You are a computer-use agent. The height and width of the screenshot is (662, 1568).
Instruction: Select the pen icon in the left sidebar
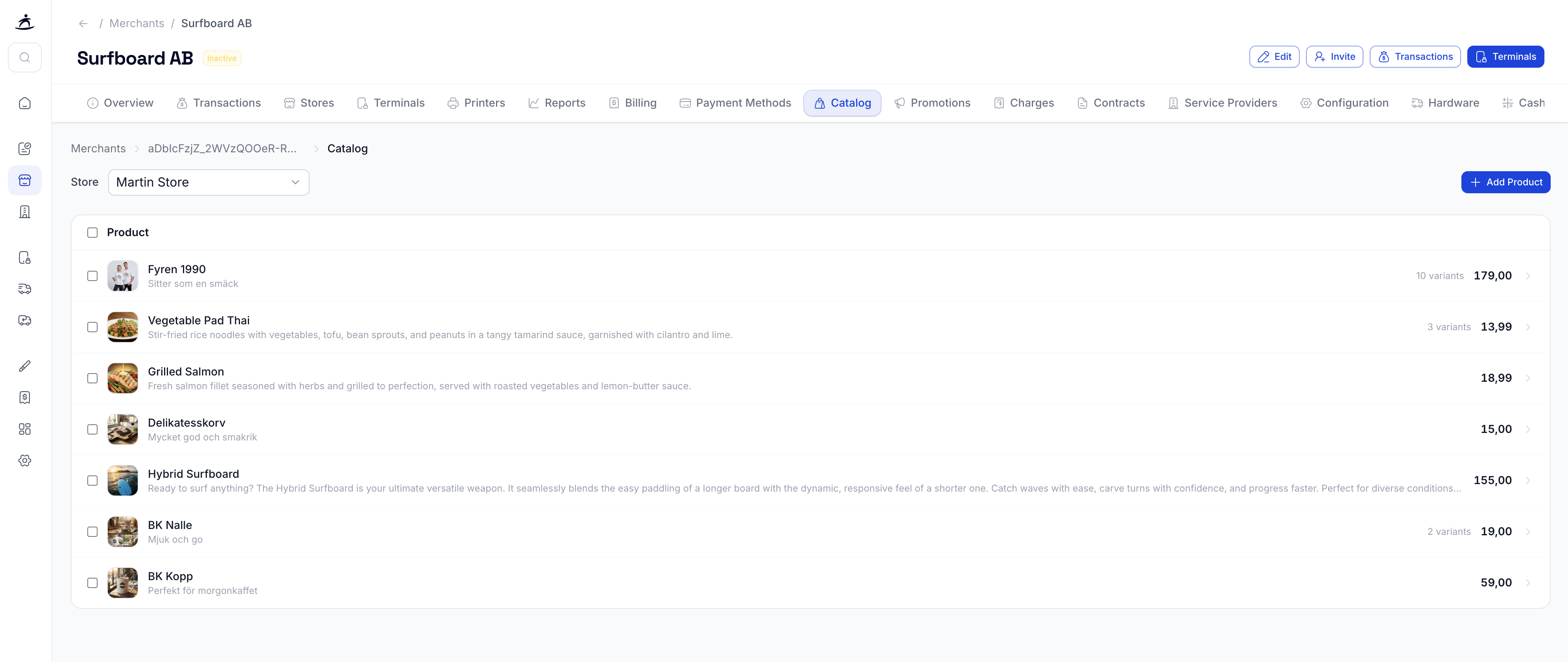pos(25,366)
